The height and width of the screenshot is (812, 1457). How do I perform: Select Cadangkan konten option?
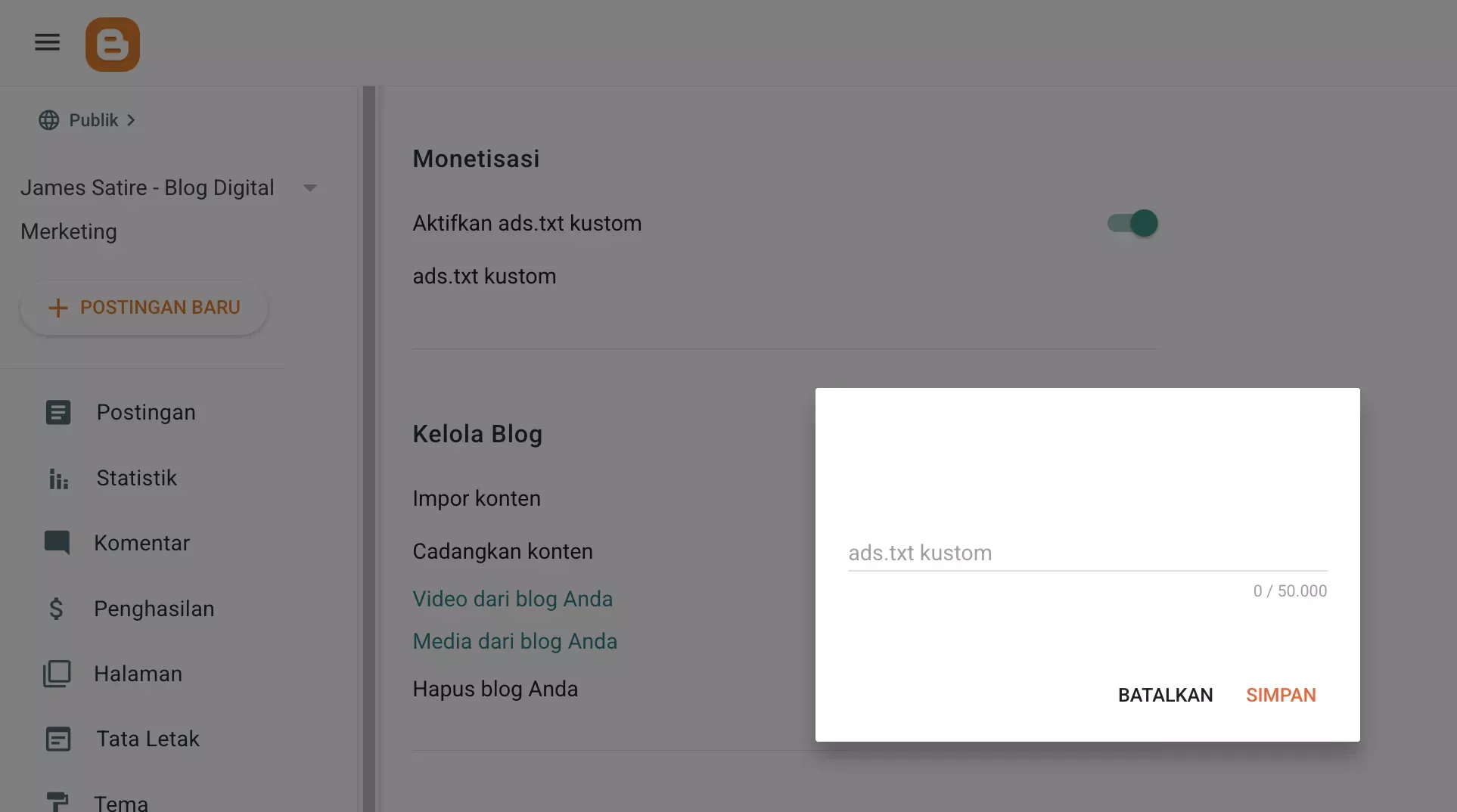coord(503,551)
